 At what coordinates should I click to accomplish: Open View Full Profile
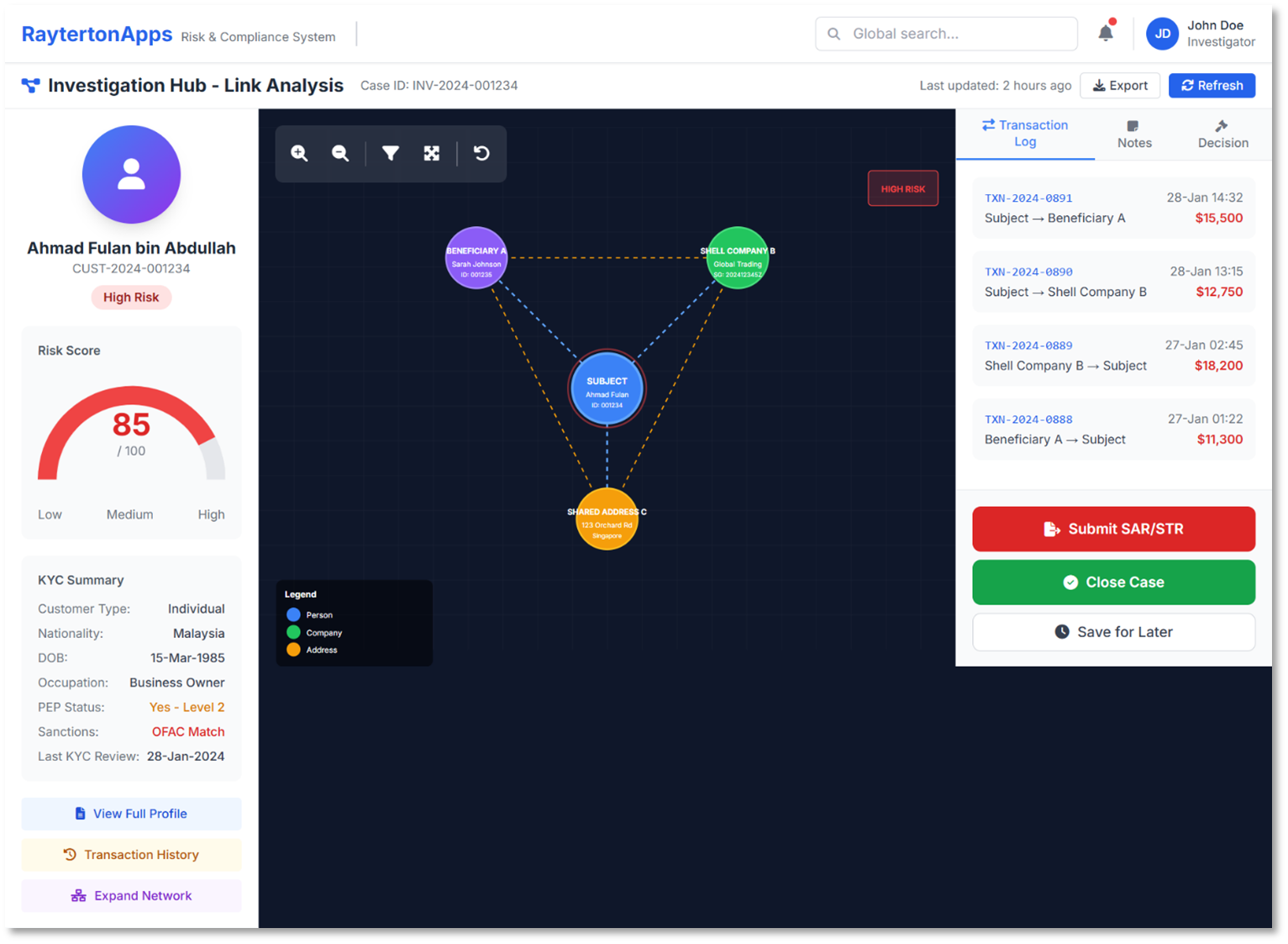click(131, 814)
